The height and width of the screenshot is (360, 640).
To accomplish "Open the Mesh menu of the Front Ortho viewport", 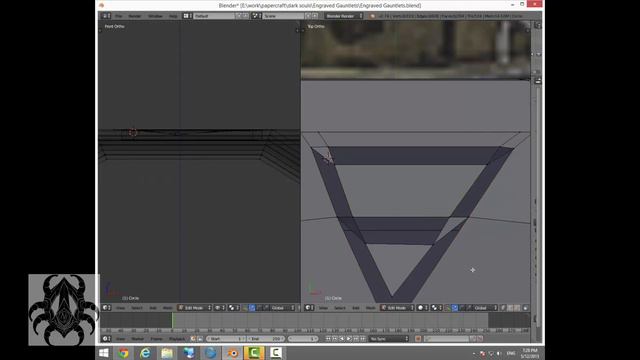I will pyautogui.click(x=167, y=308).
